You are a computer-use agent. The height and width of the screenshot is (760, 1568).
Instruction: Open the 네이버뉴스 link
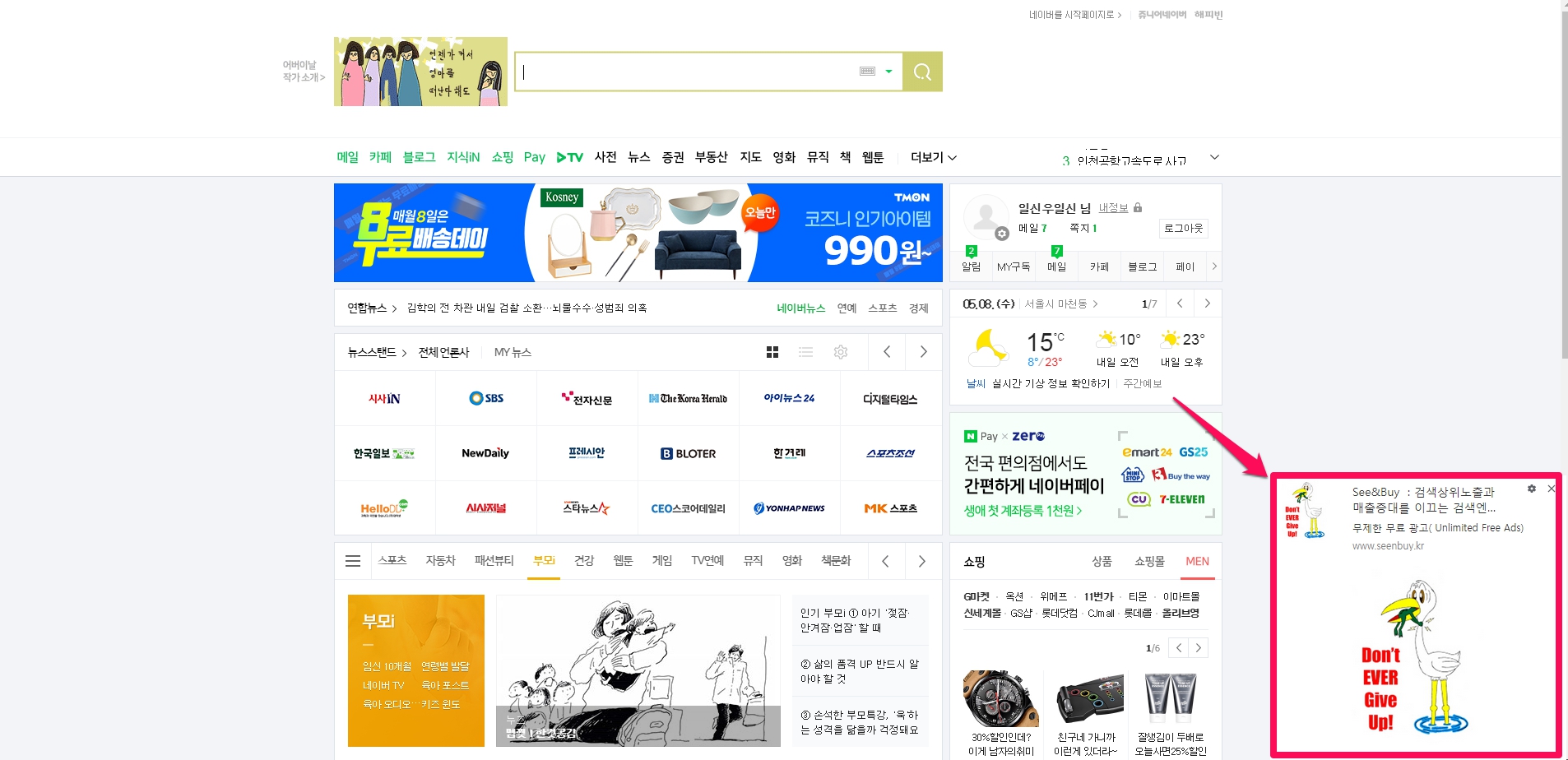[800, 308]
